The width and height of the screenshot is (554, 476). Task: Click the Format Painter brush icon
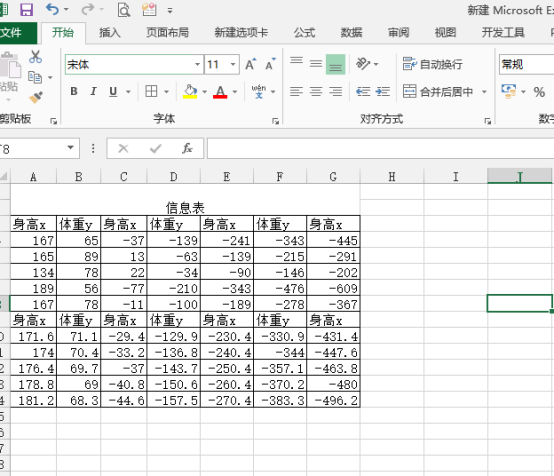click(x=35, y=97)
